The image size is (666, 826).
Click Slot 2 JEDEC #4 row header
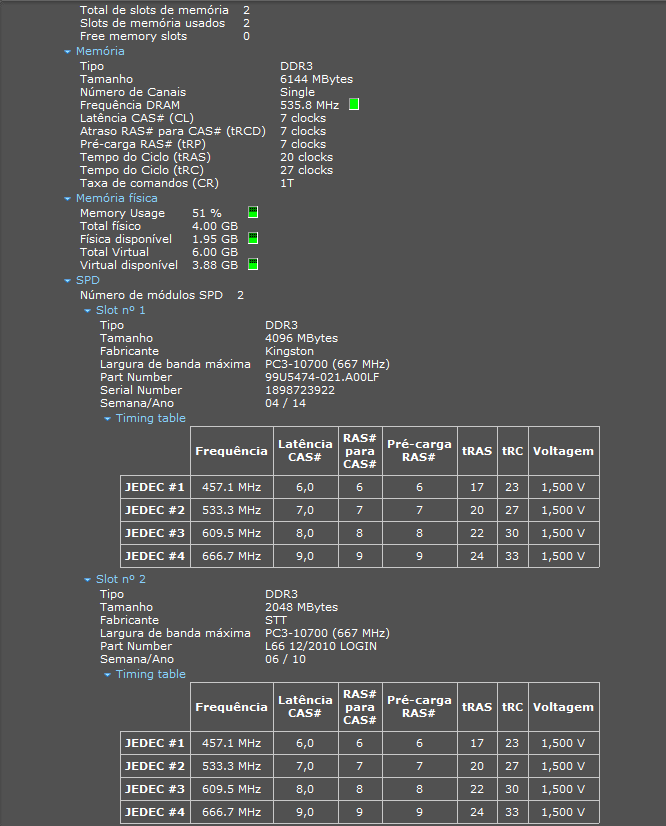point(155,812)
